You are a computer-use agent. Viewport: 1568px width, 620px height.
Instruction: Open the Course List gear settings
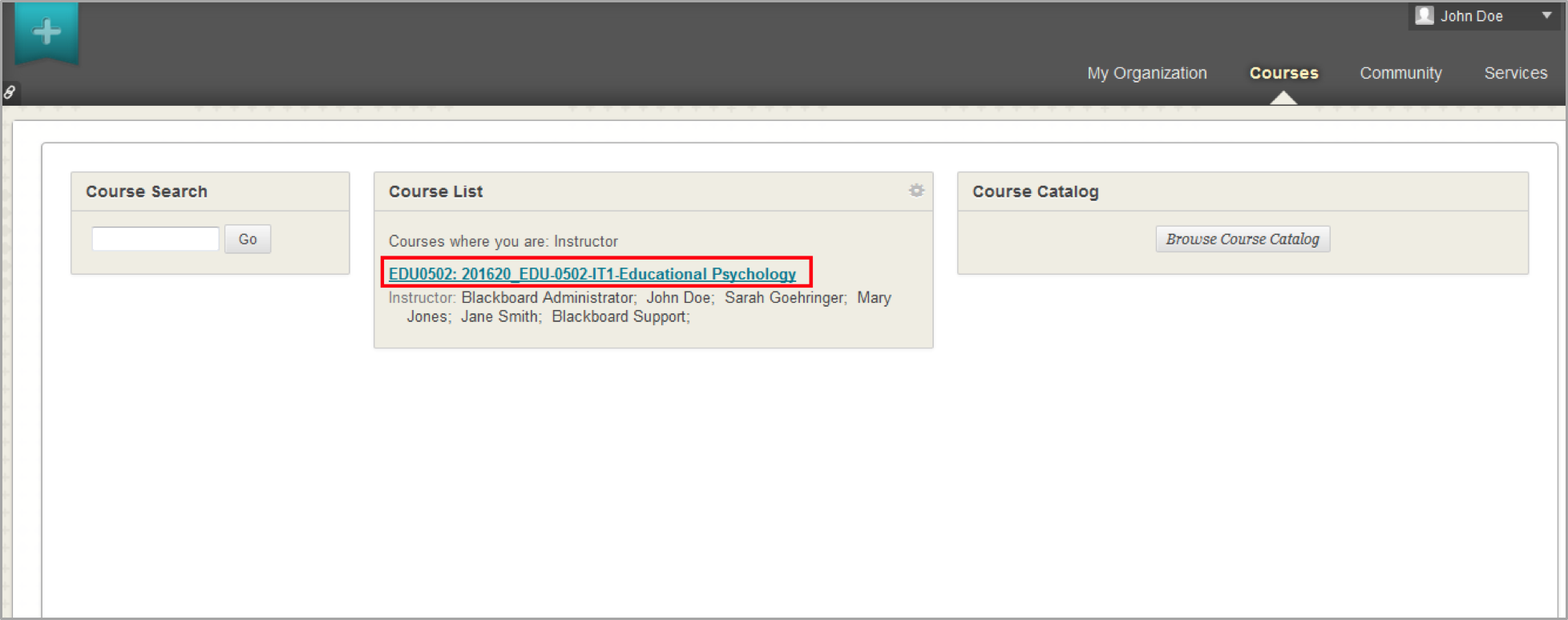click(x=916, y=191)
